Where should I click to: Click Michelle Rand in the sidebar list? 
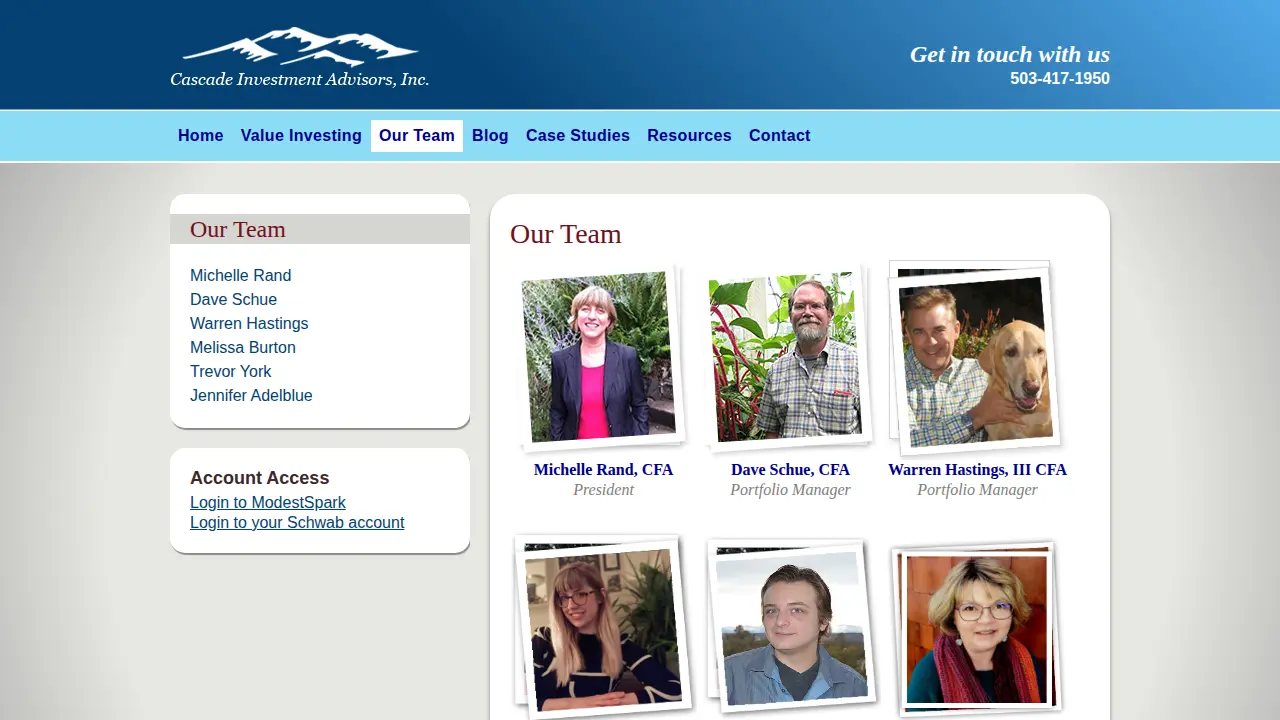click(x=241, y=276)
